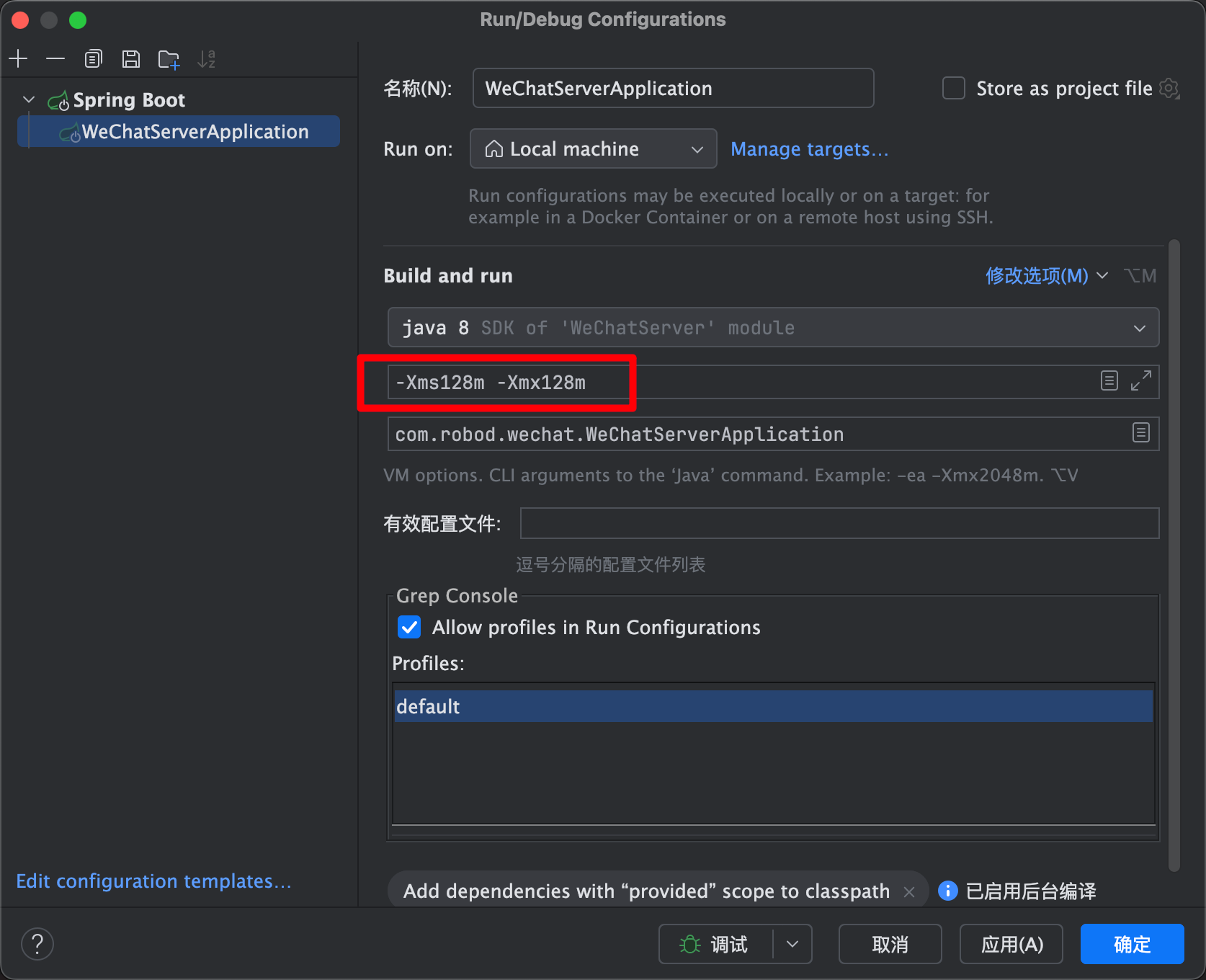Click the 调试 debug button

pyautogui.click(x=715, y=944)
